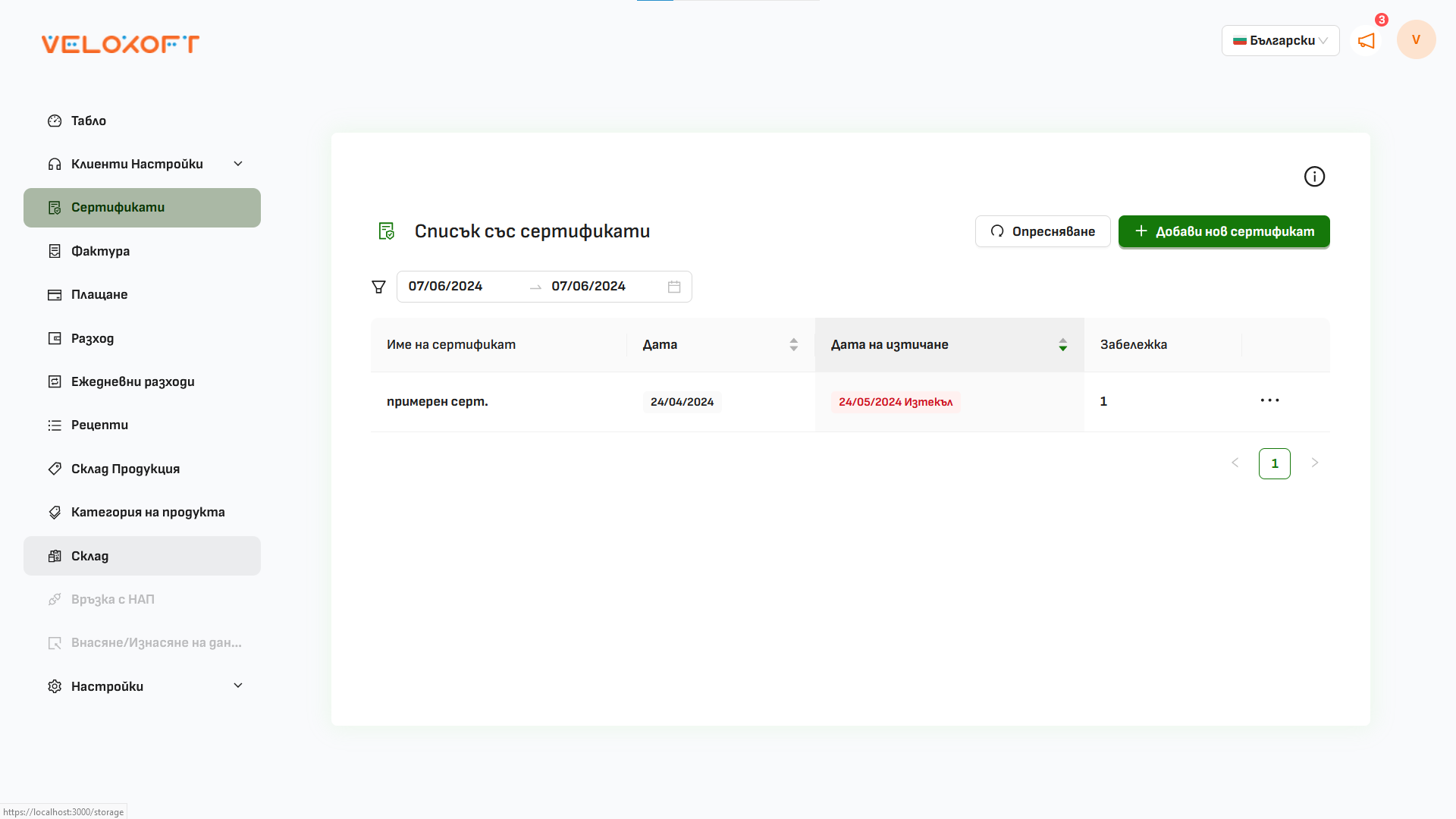Open Ежедневни разходи sidebar item
The width and height of the screenshot is (1456, 819).
(133, 381)
